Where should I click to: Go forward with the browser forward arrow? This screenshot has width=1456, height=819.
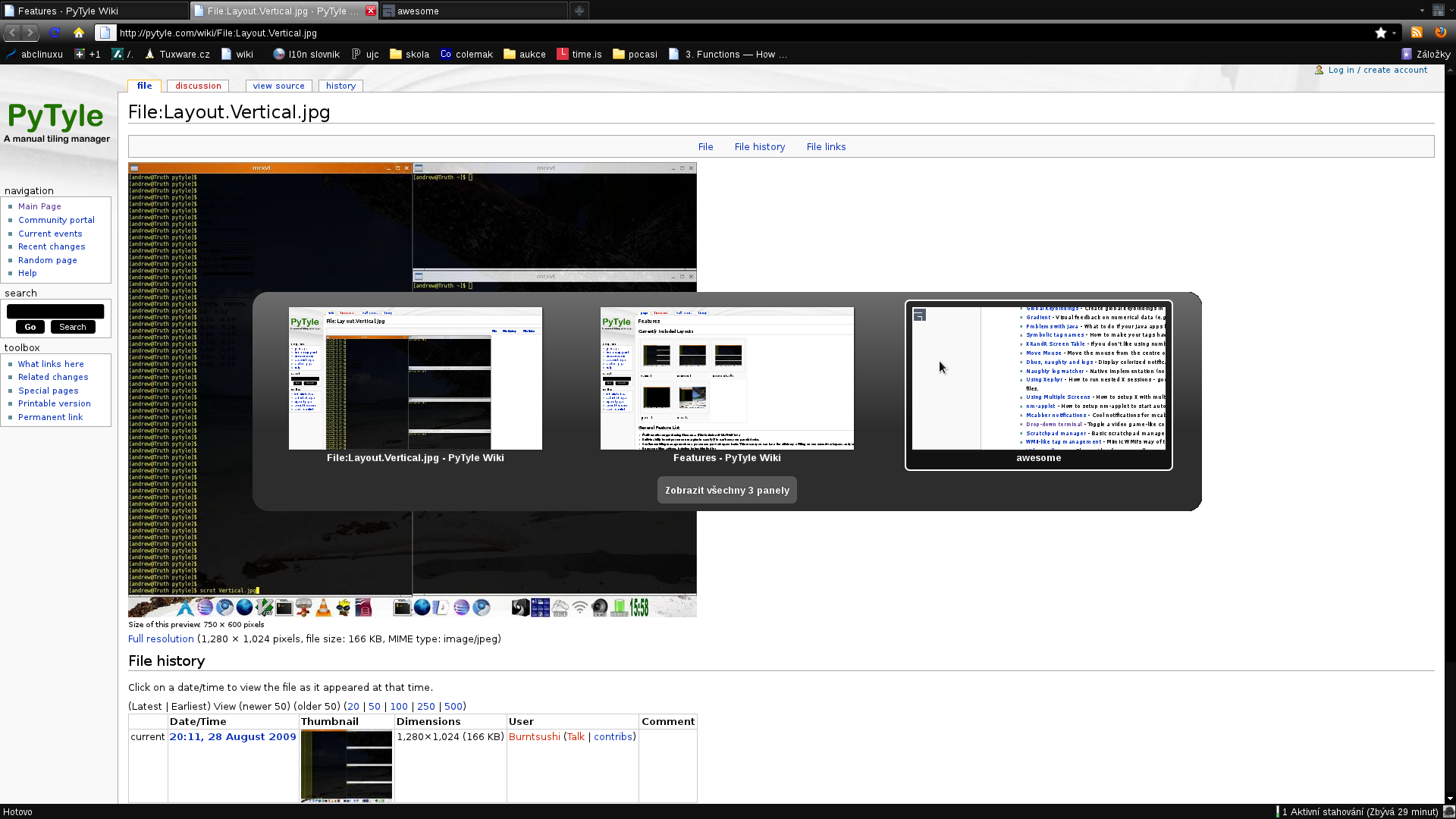click(x=30, y=33)
